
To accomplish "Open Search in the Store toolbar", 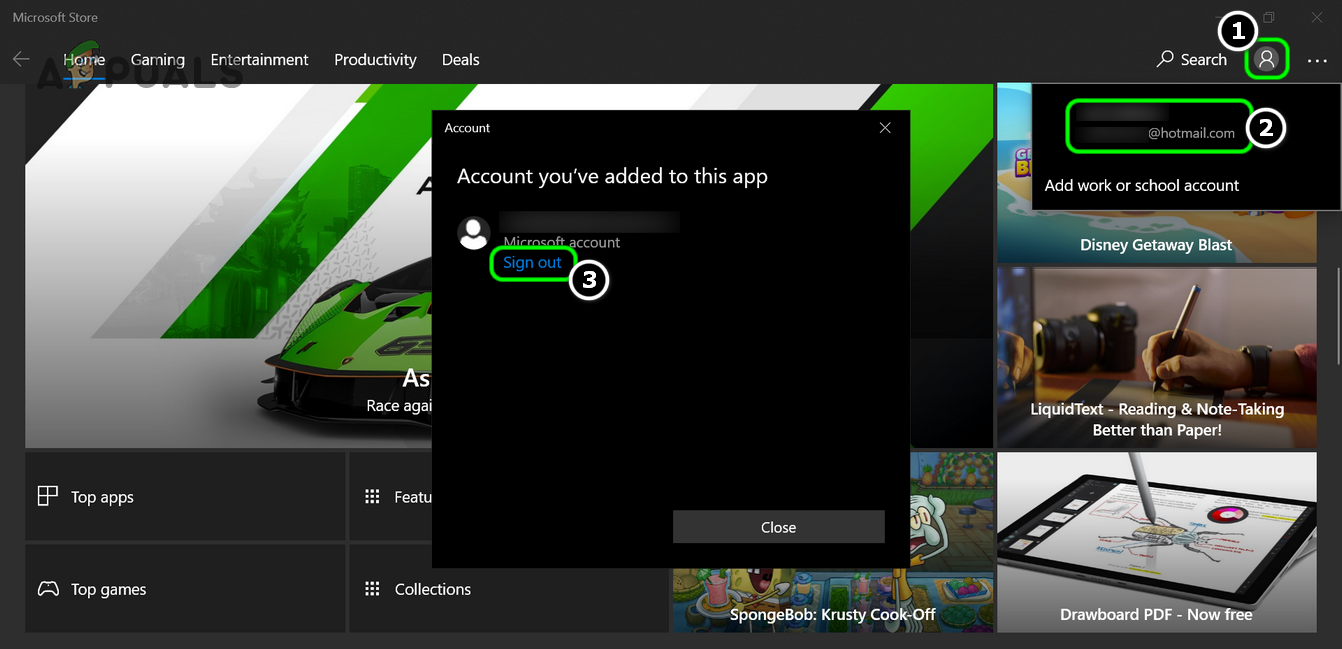I will pos(1191,60).
